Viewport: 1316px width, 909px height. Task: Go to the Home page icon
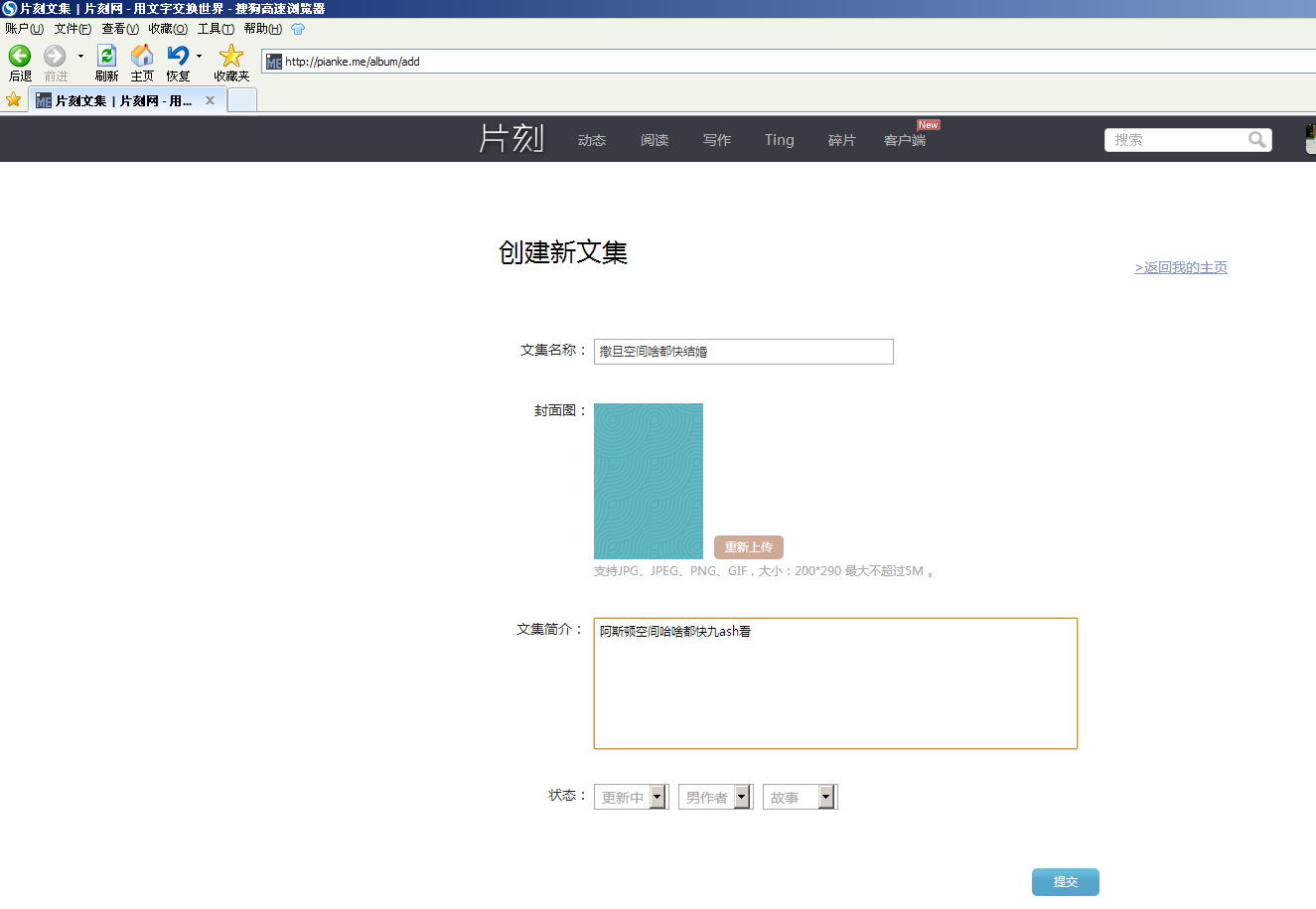coord(142,56)
